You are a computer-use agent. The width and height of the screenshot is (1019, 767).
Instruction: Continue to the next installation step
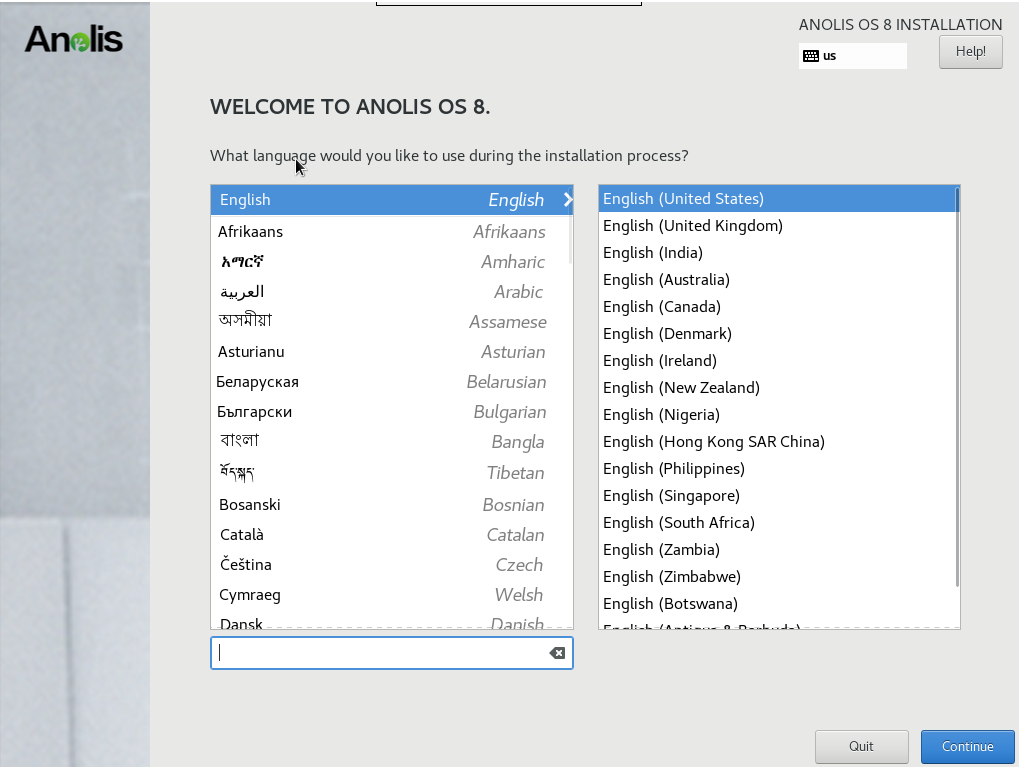pos(968,746)
